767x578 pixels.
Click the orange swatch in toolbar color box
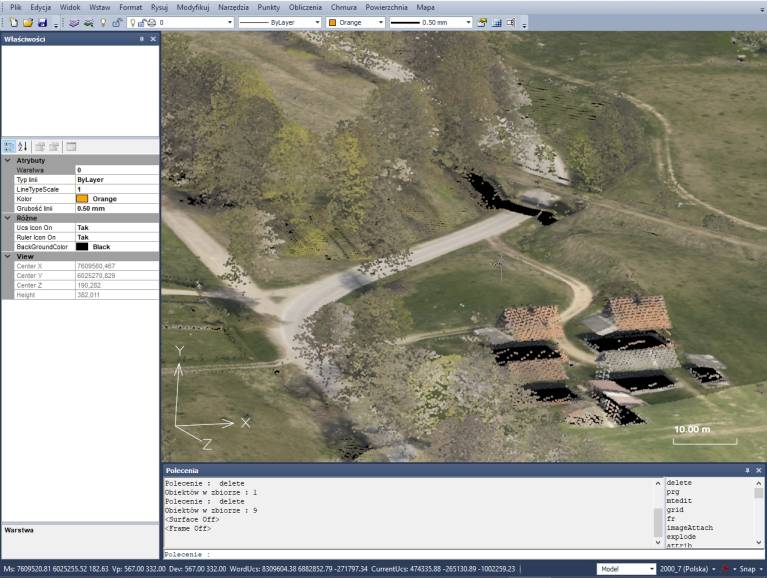coord(333,22)
